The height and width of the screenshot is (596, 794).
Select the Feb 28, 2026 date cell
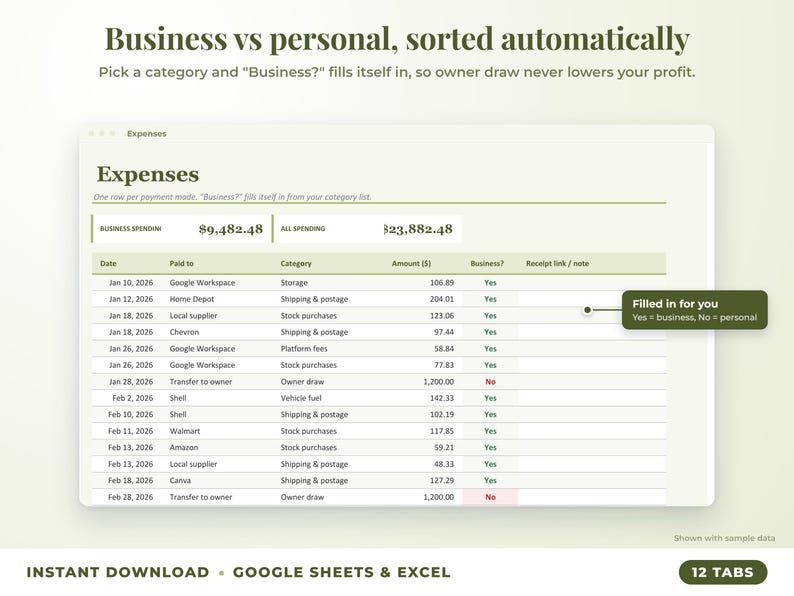(x=130, y=497)
